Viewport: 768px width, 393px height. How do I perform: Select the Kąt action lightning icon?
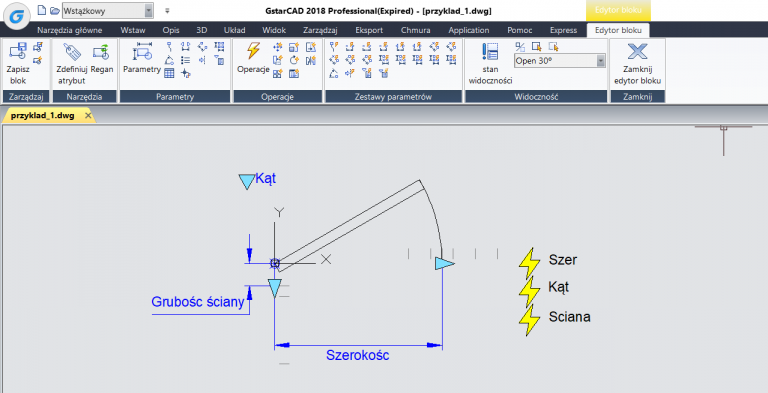(x=528, y=292)
